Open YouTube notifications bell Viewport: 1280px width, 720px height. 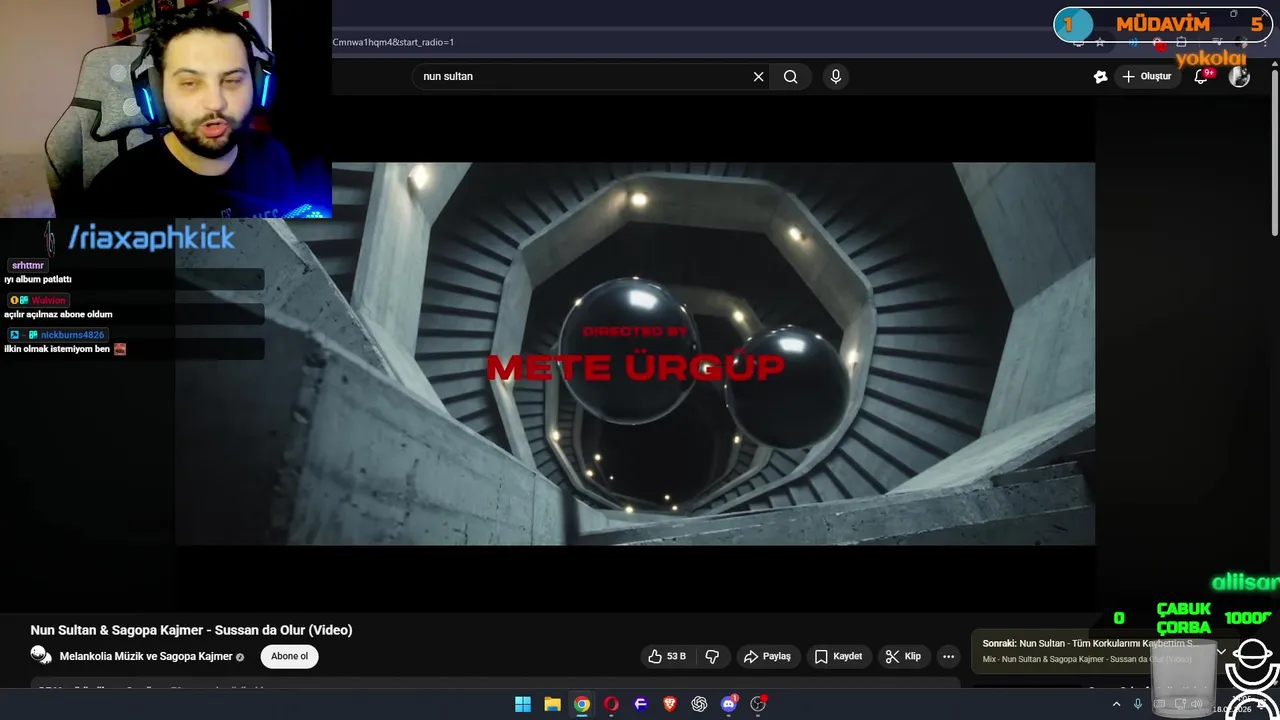point(1202,77)
